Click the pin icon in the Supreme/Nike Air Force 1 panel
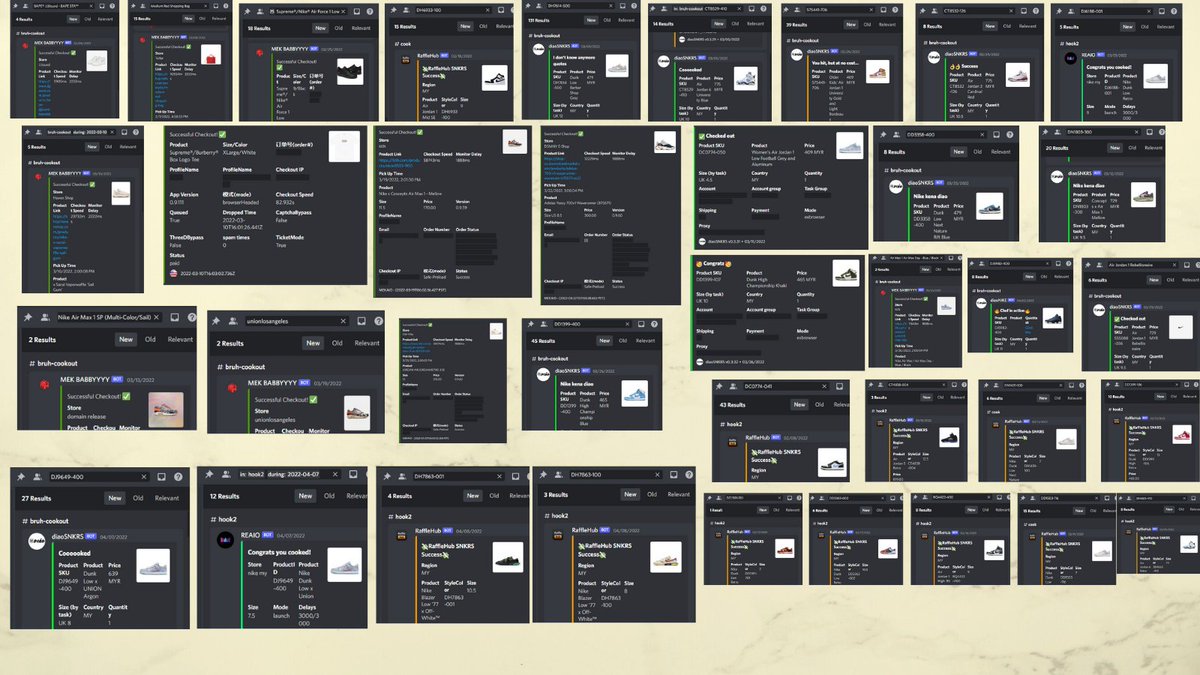 [247, 11]
